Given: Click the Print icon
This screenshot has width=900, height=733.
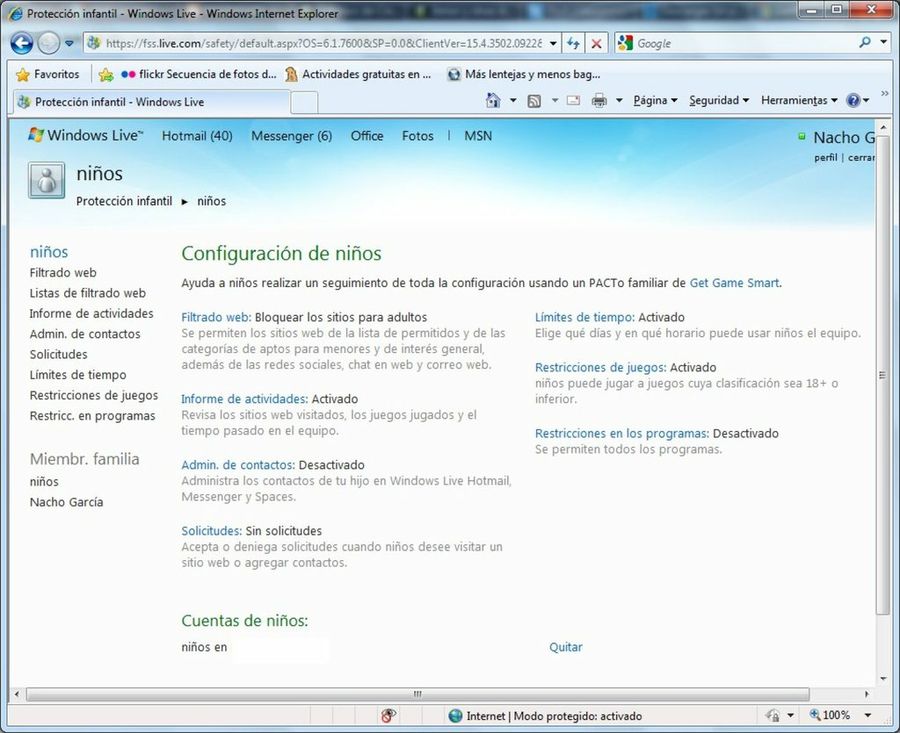Looking at the screenshot, I should [599, 101].
